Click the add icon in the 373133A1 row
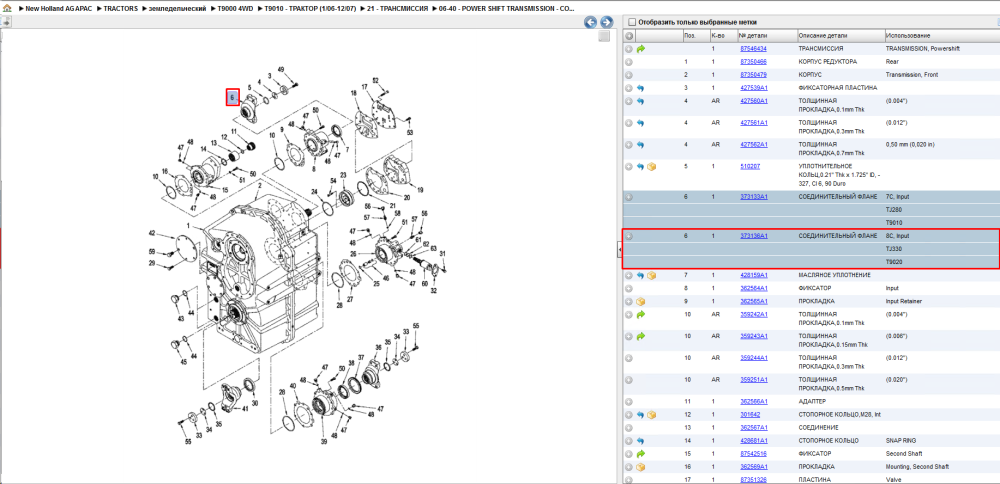This screenshot has width=1000, height=484. tap(629, 197)
